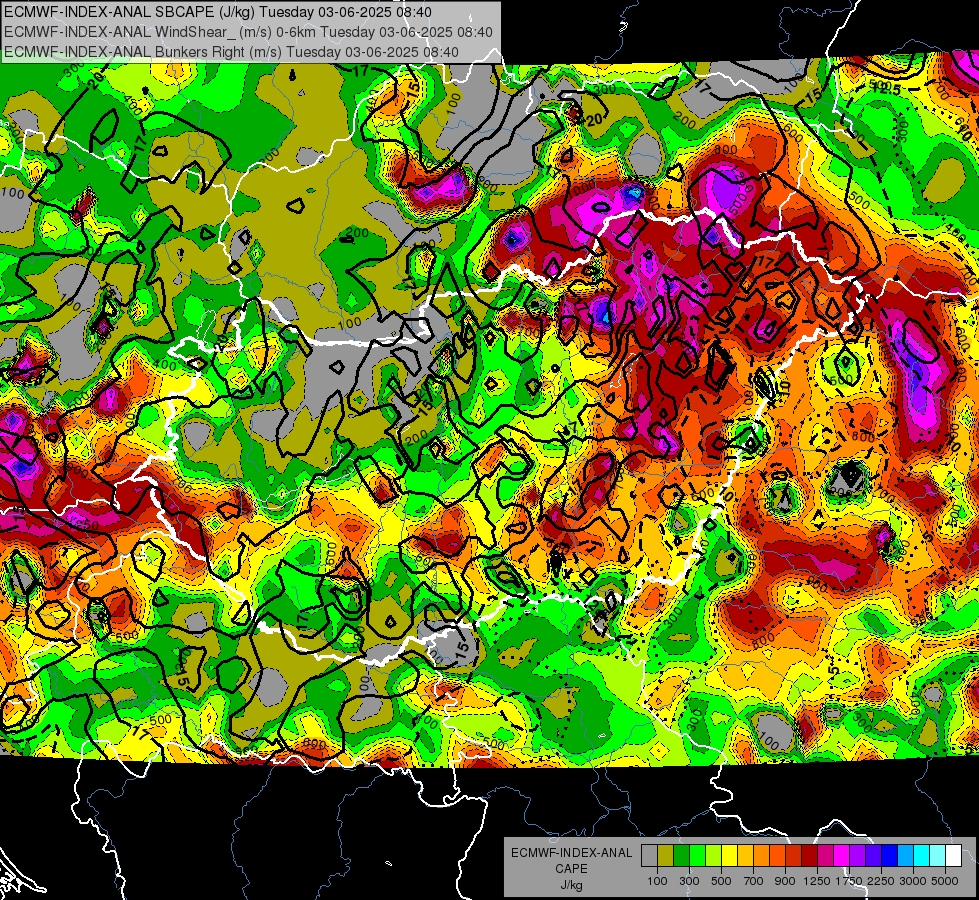Click the 300 legend value
Screen dimensions: 979x900
[x=689, y=881]
